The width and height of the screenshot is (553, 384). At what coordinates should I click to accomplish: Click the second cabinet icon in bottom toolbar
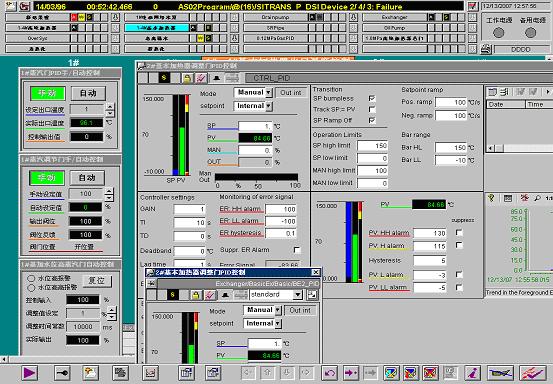[x=213, y=373]
